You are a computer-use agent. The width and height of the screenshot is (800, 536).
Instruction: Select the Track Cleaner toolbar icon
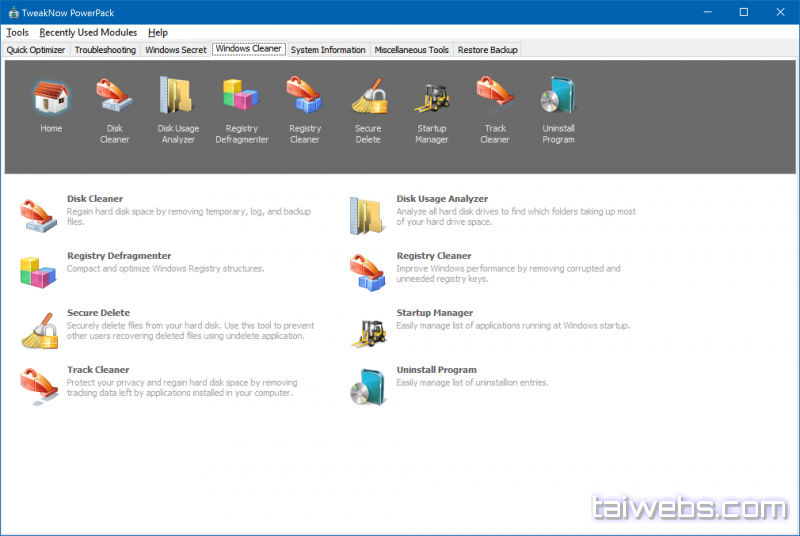coord(495,99)
